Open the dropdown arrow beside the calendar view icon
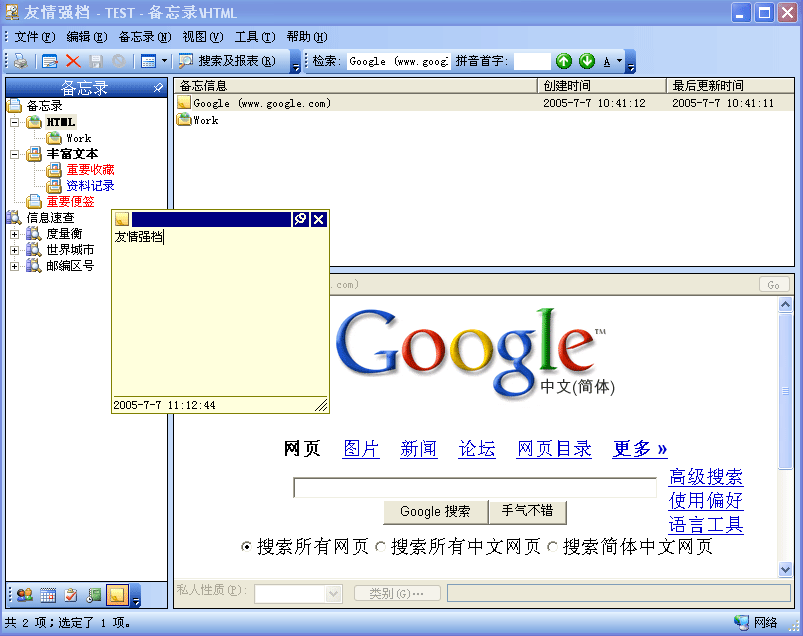Screen dimensions: 803x636 [x=164, y=61]
